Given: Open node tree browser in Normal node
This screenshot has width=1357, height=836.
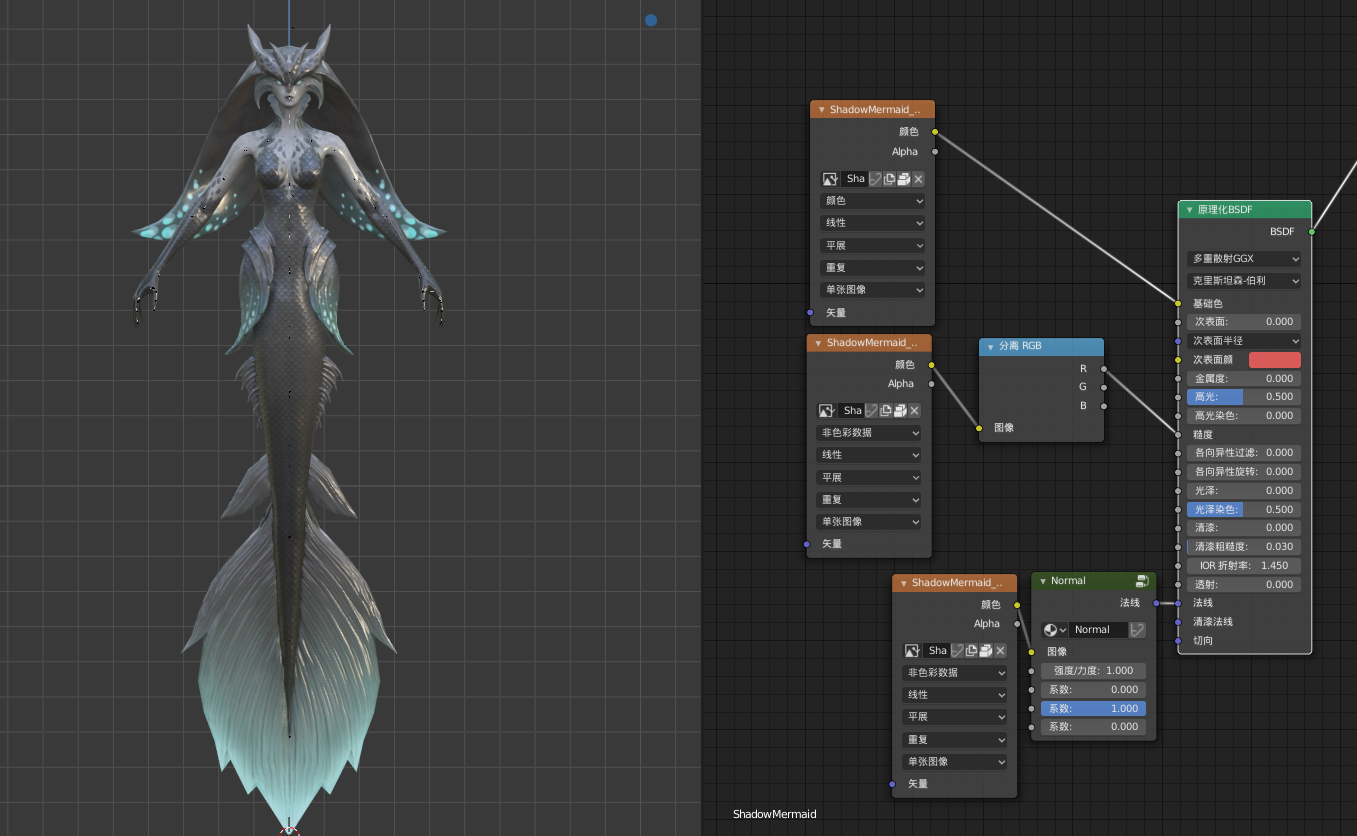Looking at the screenshot, I should (x=1055, y=630).
